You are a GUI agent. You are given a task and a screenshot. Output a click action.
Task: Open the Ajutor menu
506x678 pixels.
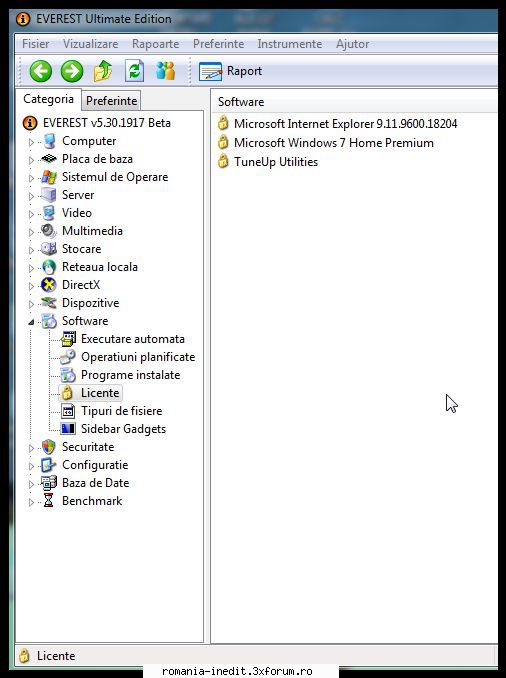pyautogui.click(x=352, y=44)
